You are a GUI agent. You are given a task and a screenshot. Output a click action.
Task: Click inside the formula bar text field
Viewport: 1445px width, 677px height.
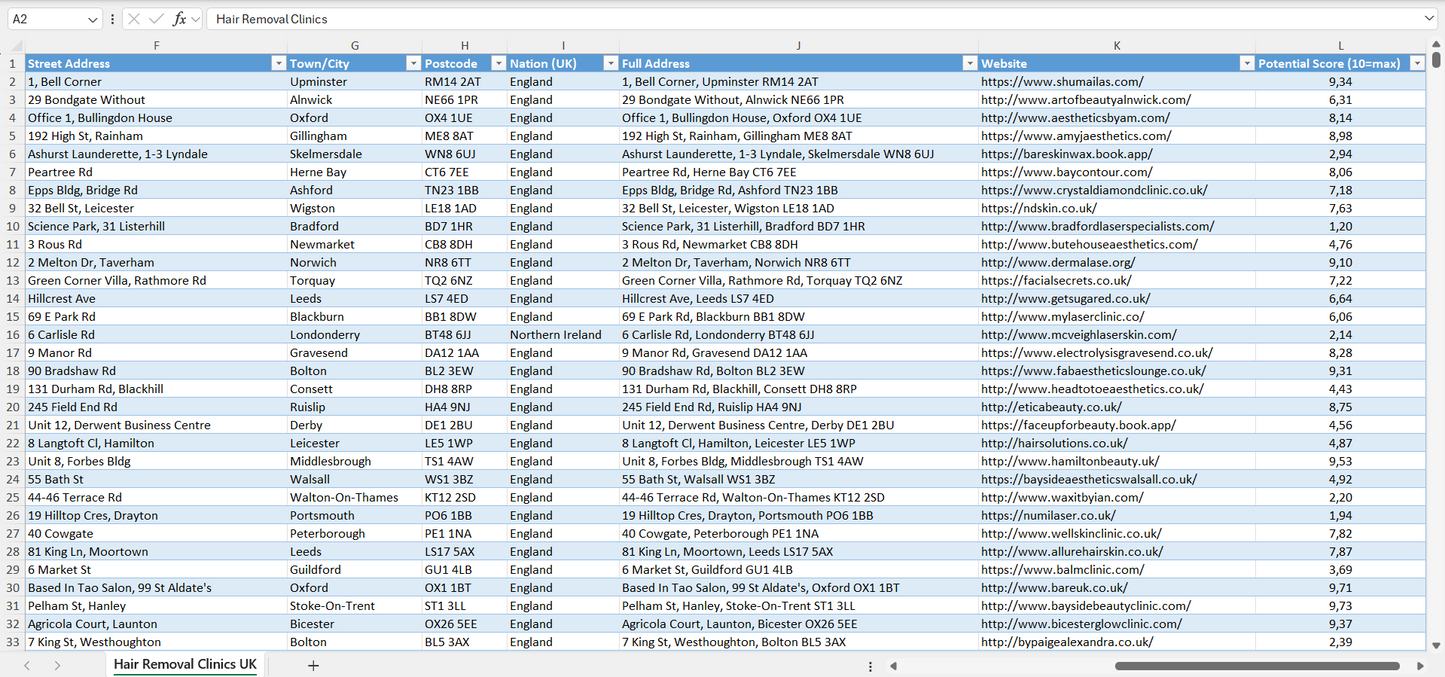[800, 19]
